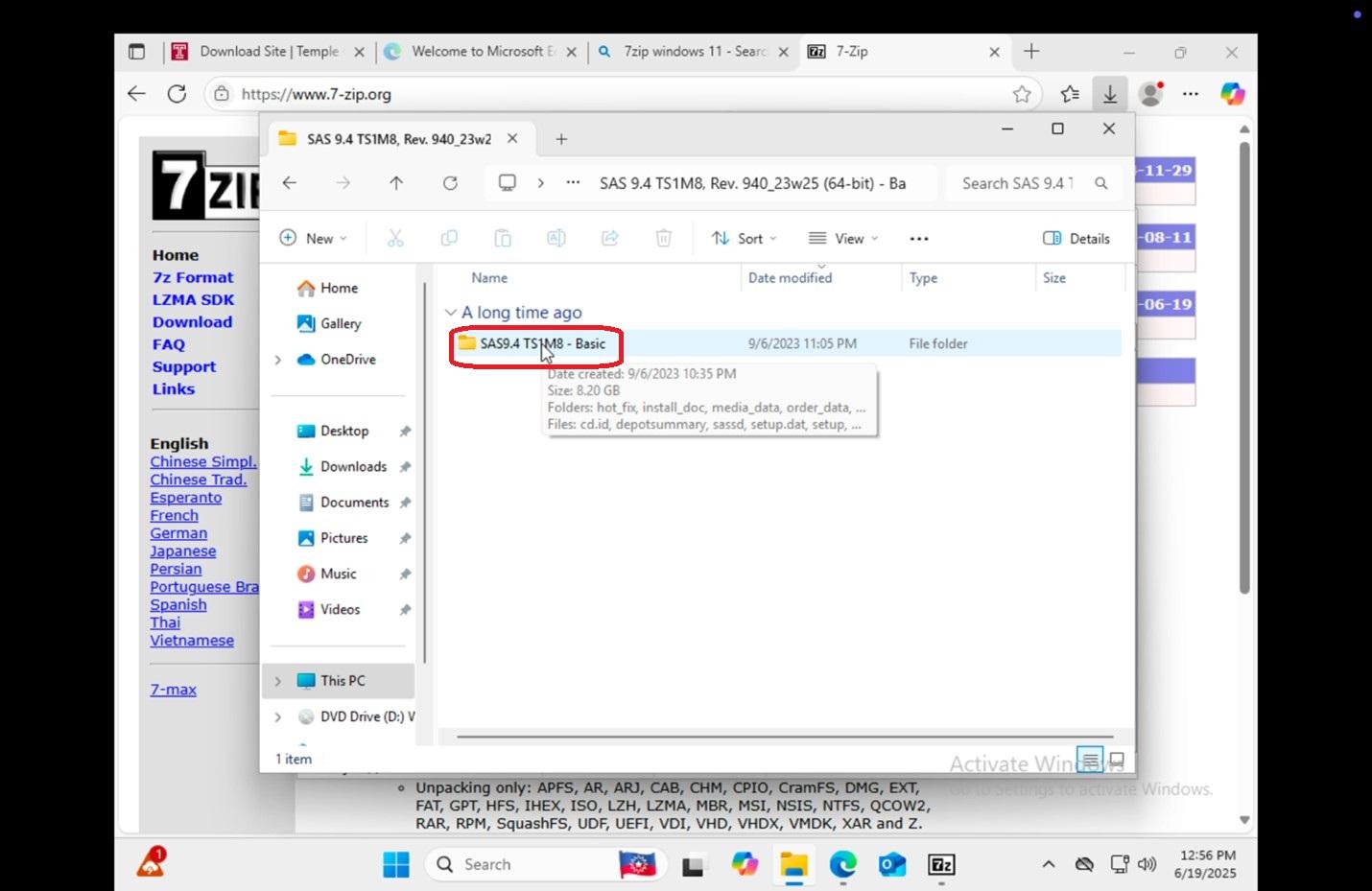Click the Delete trash icon in File Explorer
The width and height of the screenshot is (1372, 891).
[663, 239]
